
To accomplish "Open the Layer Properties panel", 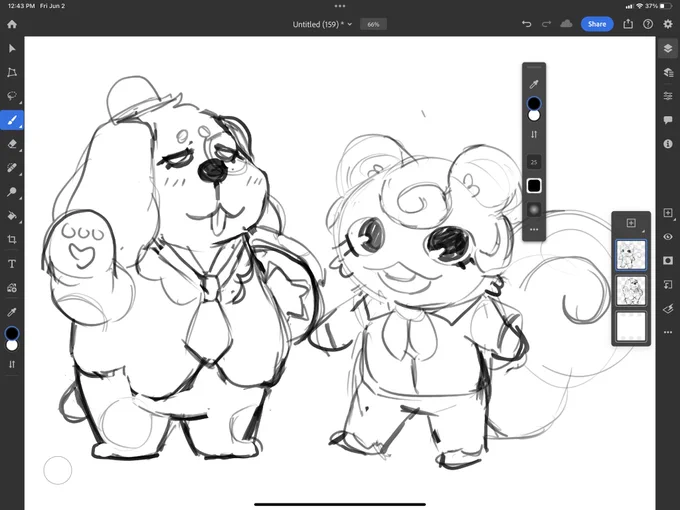I will pyautogui.click(x=668, y=96).
